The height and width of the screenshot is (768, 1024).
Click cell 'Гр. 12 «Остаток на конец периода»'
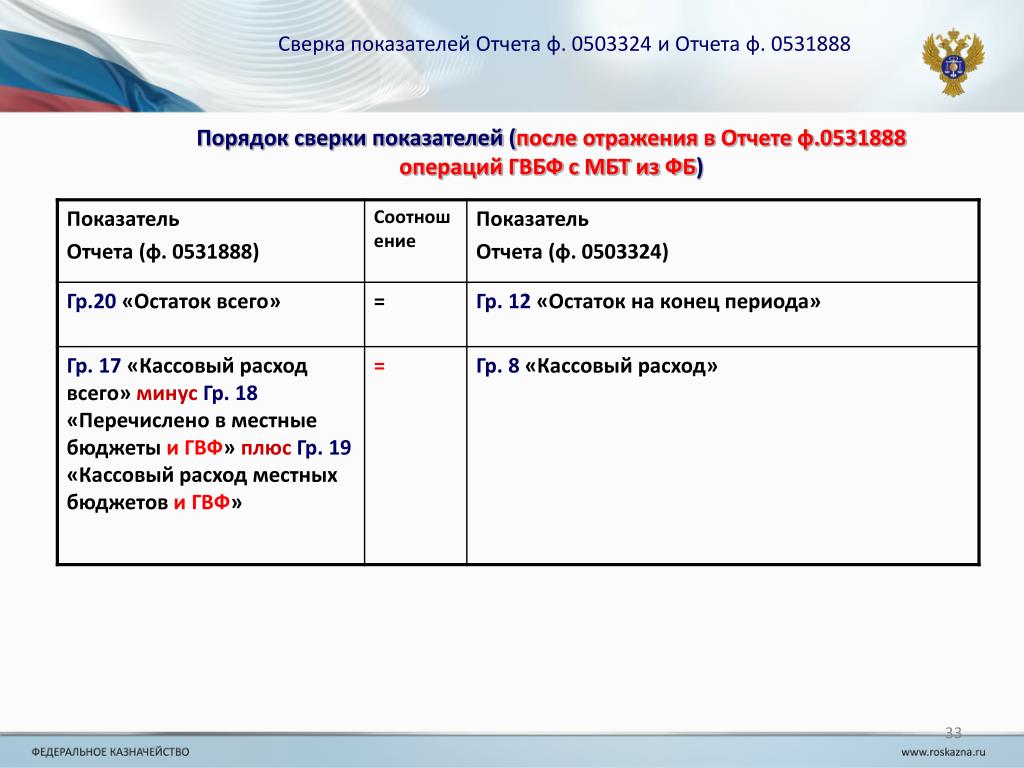723,315
